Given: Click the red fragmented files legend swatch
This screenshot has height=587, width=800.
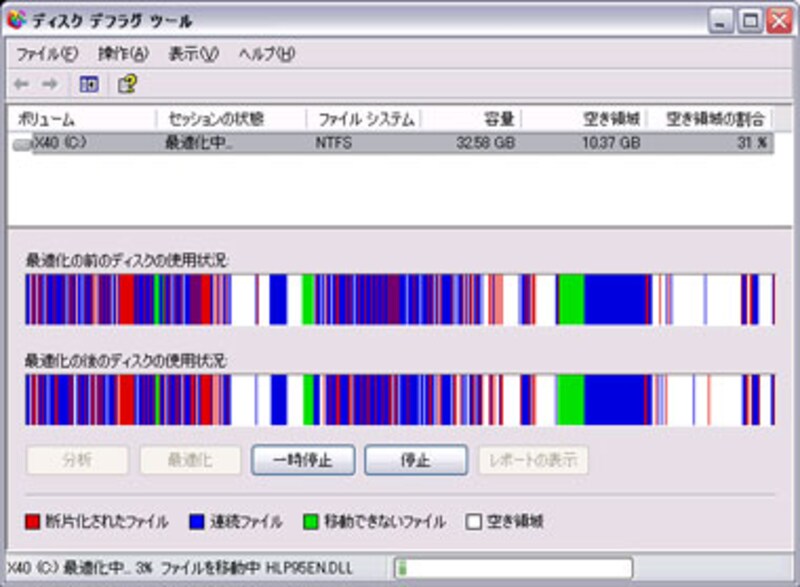Looking at the screenshot, I should (33, 522).
